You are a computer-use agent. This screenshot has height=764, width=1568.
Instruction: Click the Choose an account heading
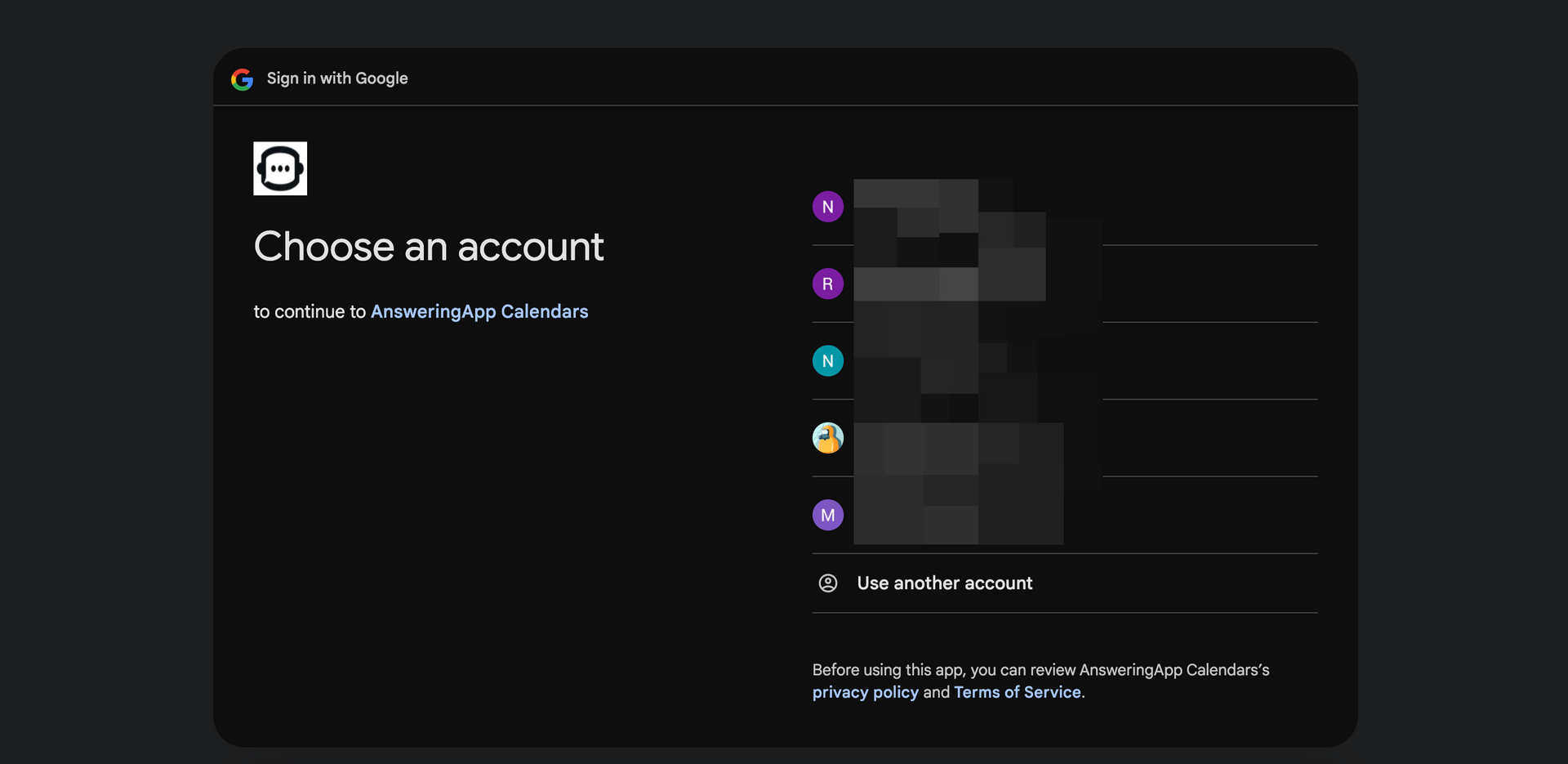(x=429, y=247)
